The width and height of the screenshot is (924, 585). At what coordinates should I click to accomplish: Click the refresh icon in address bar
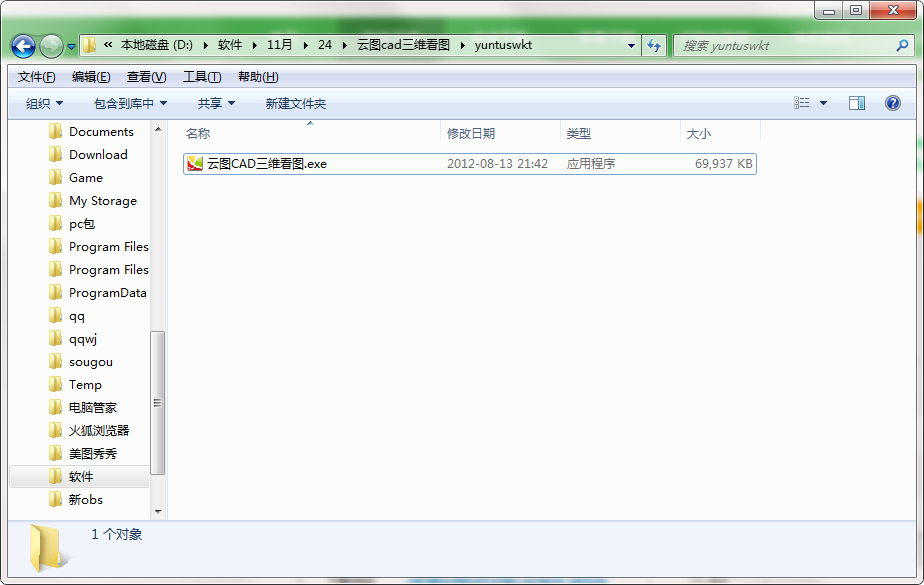click(x=654, y=46)
